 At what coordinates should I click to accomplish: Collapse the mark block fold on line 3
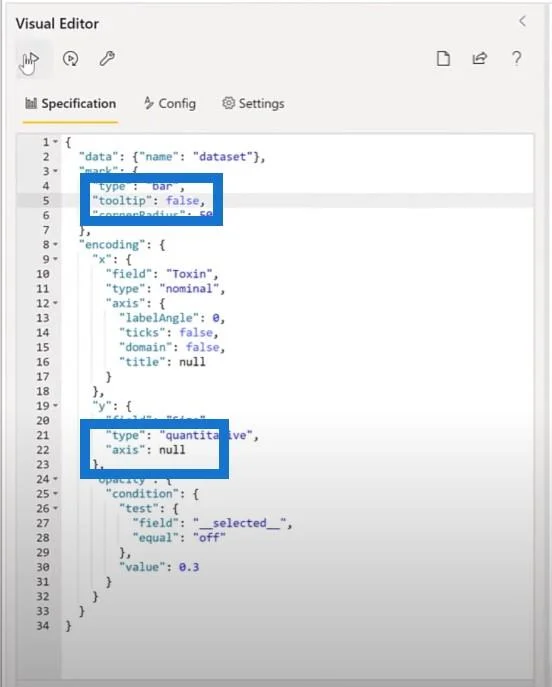(x=56, y=171)
